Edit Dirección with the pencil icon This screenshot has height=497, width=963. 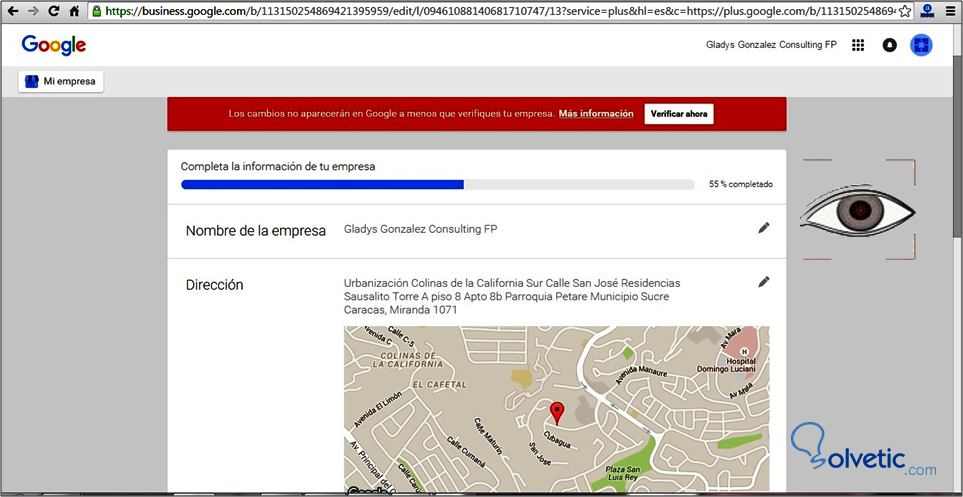(x=763, y=282)
